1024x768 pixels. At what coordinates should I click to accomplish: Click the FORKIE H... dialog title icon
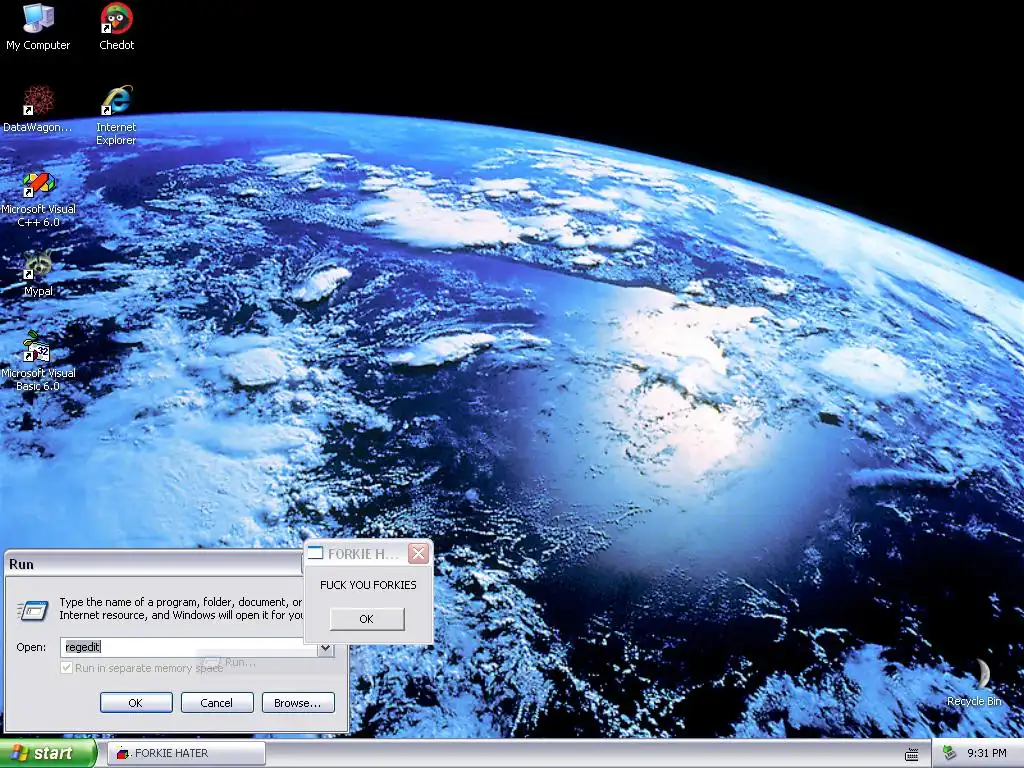coord(315,554)
